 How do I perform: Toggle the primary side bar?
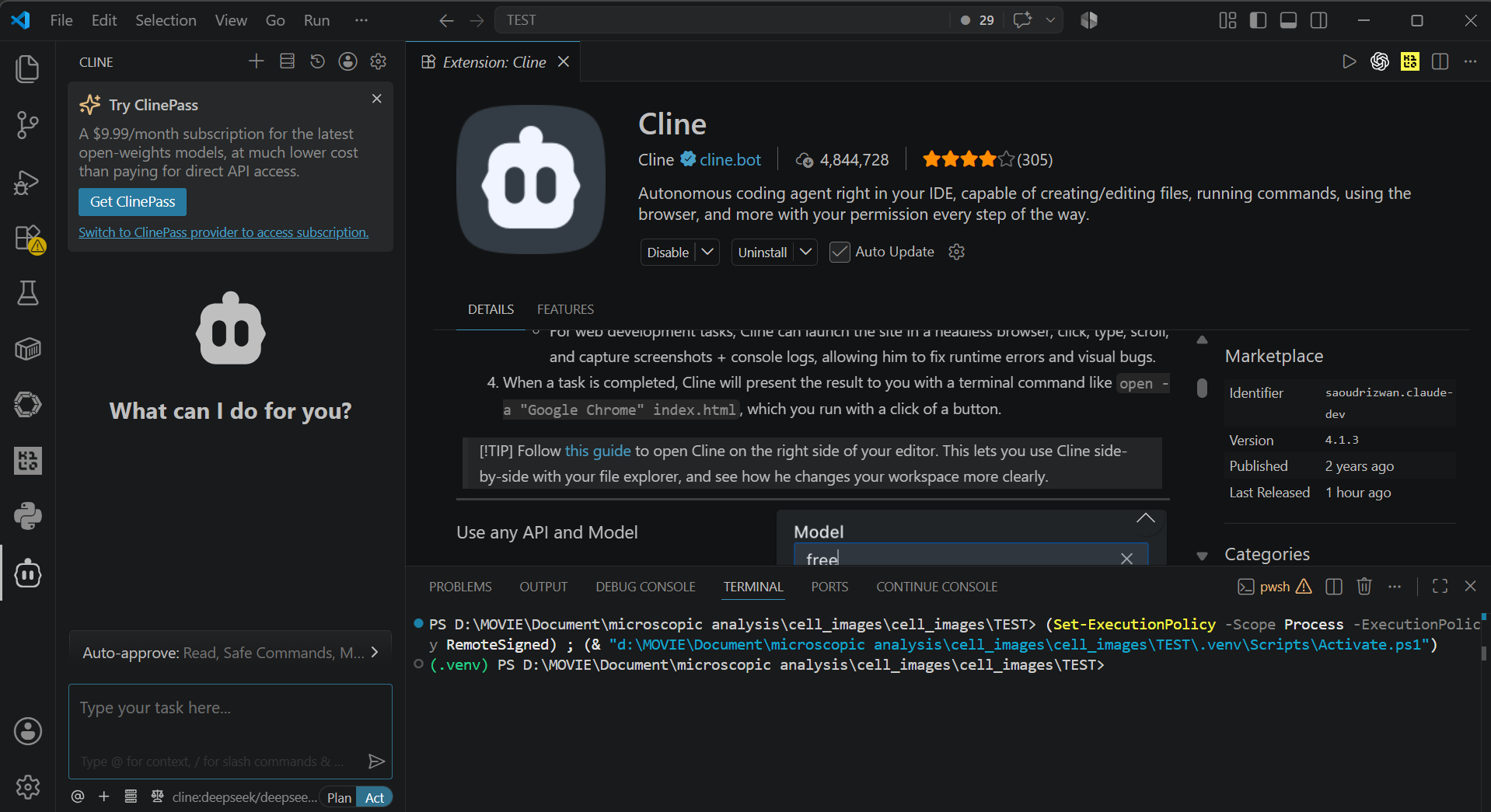pos(1258,21)
